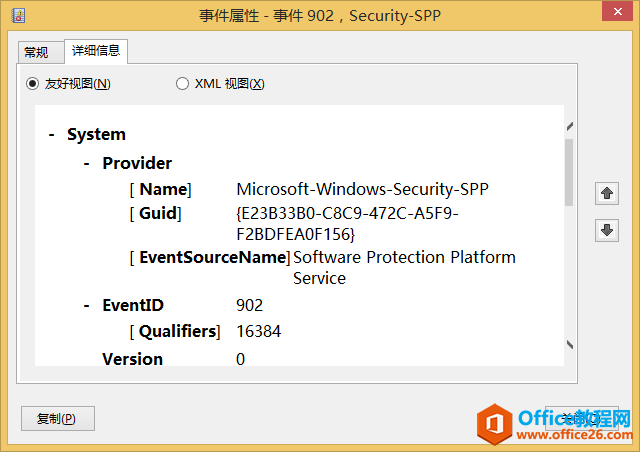Image resolution: width=640 pixels, height=452 pixels.
Task: Click the scroll up arrow of details pane
Action: pos(570,127)
